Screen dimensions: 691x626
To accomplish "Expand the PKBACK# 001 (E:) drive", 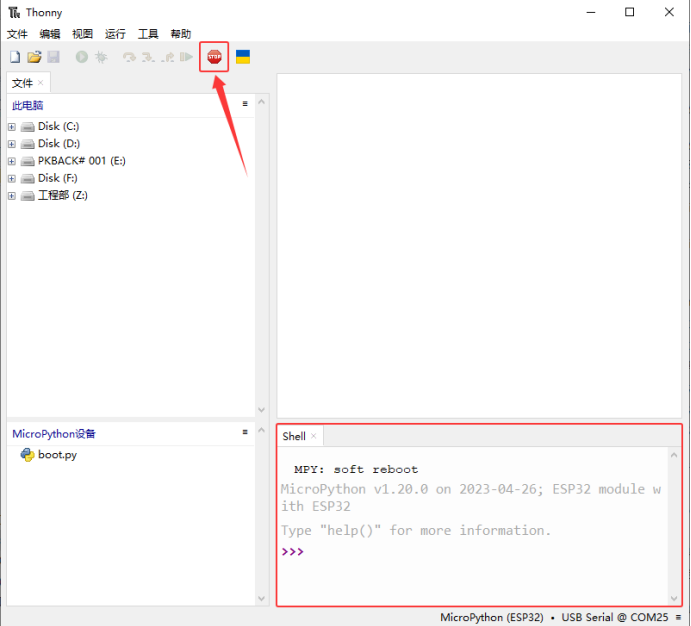I will [x=12, y=161].
